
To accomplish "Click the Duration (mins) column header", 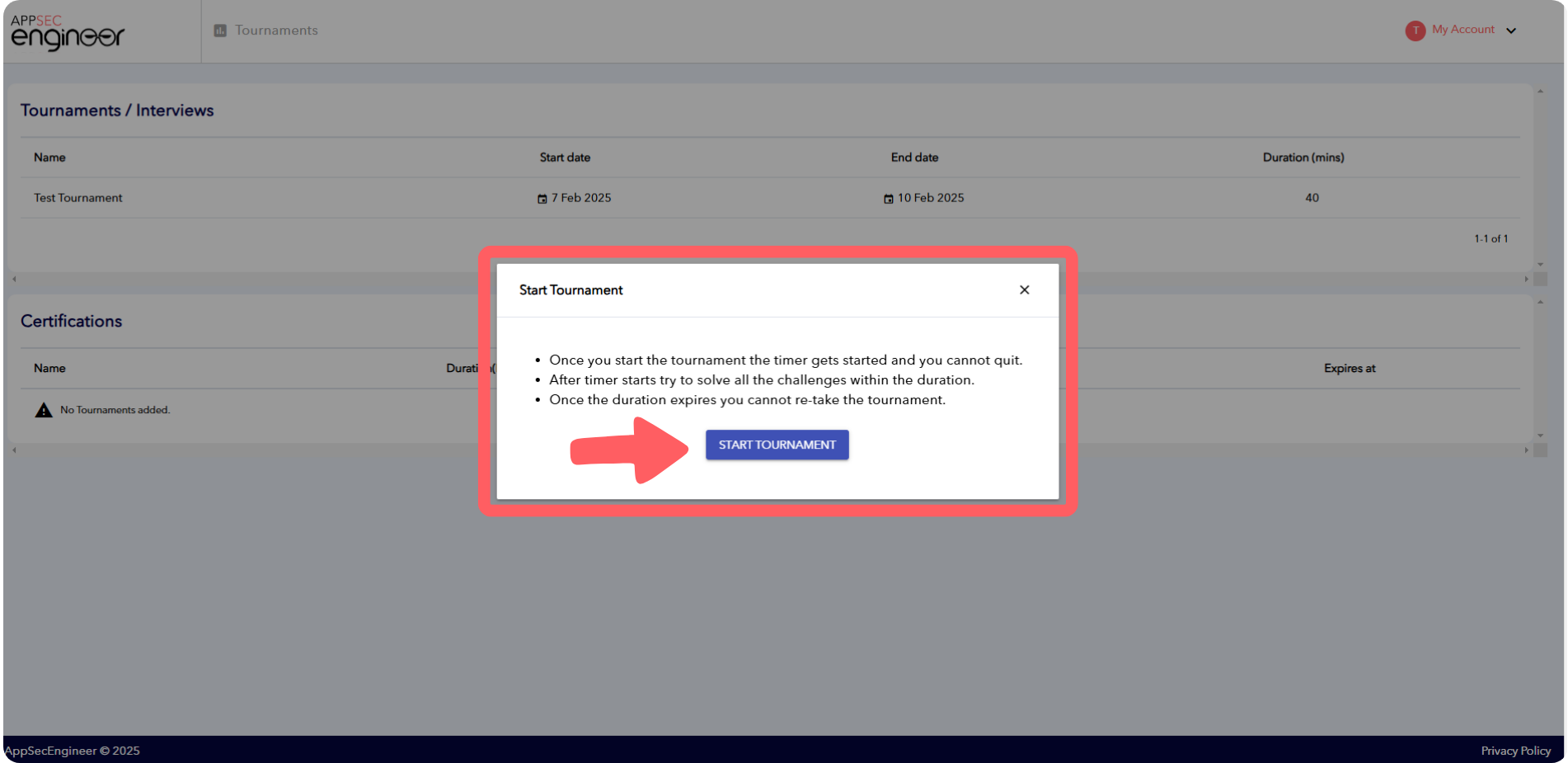I will click(1303, 158).
